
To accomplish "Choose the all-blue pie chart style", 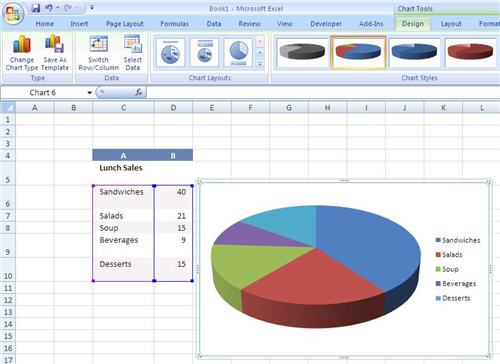I will coord(414,52).
